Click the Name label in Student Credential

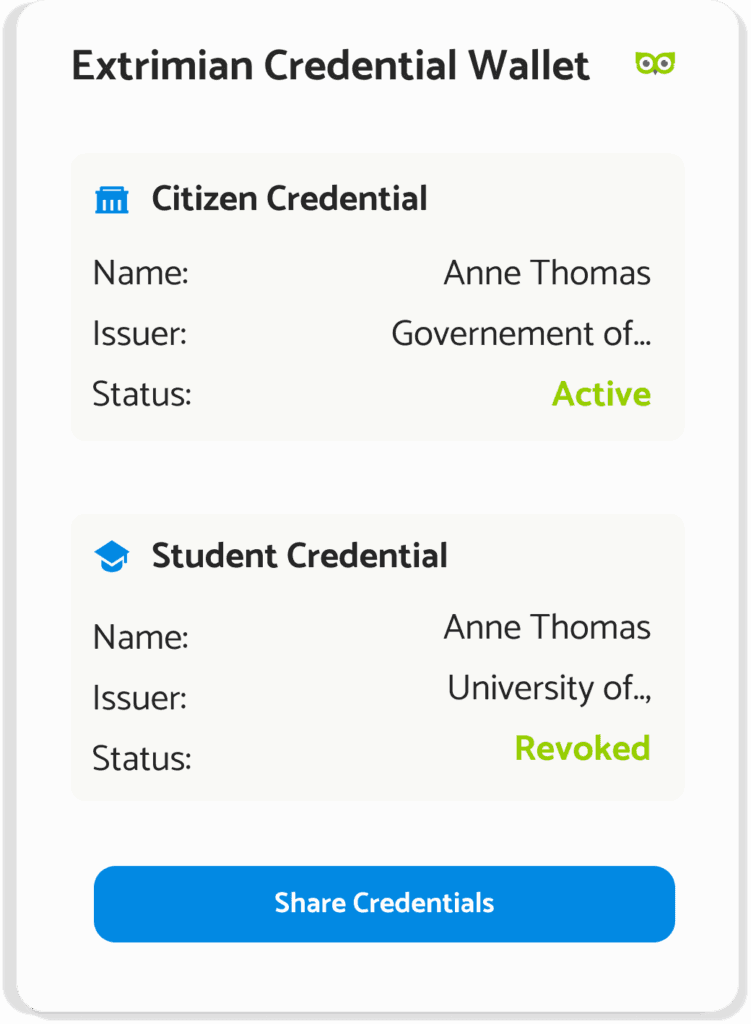(140, 638)
